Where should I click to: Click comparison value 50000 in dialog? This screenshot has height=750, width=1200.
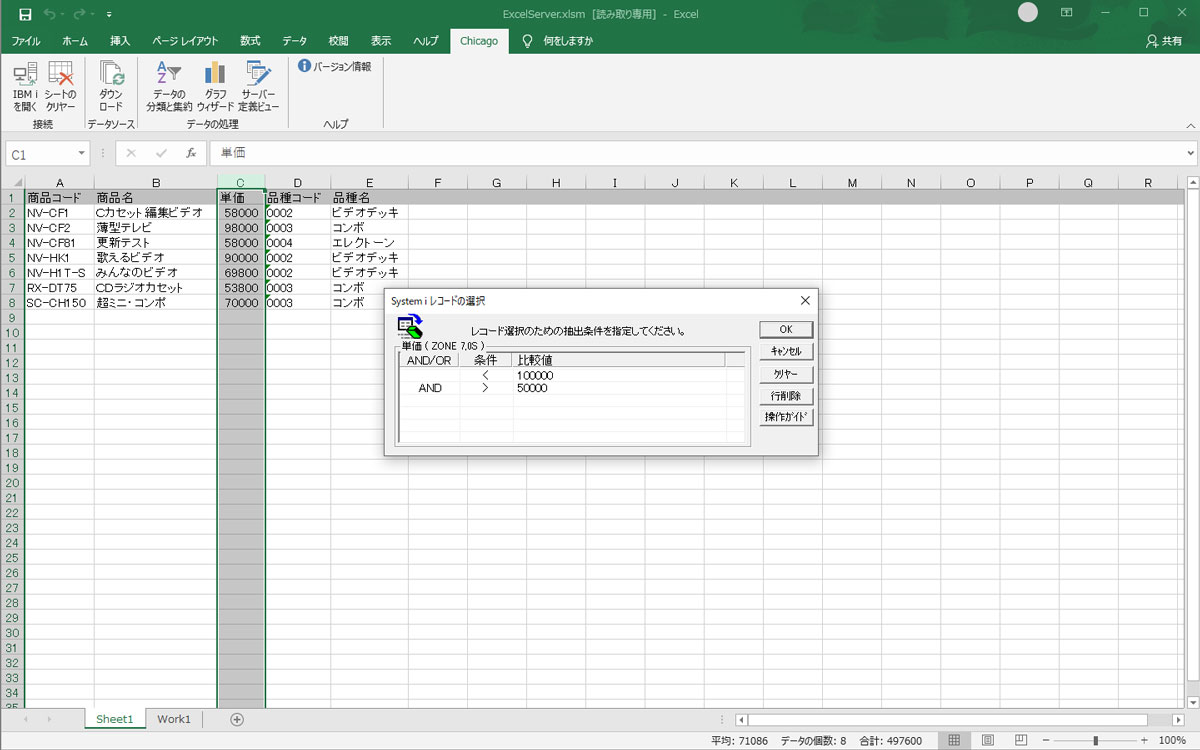[532, 388]
